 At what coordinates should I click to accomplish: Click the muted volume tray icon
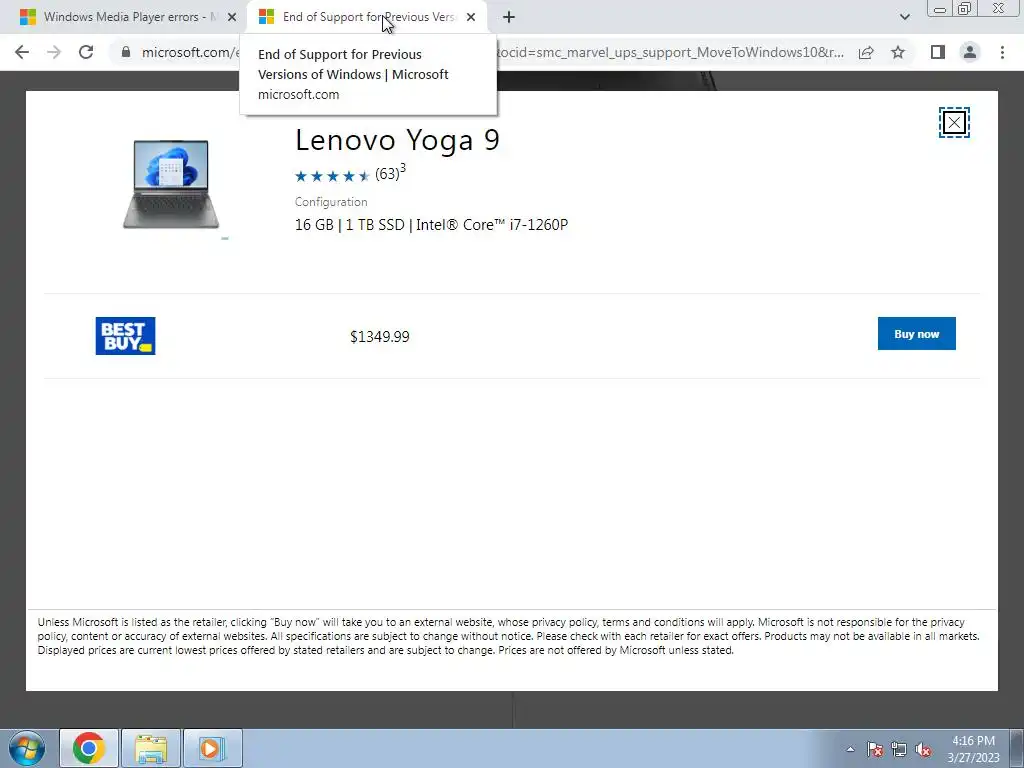point(923,749)
